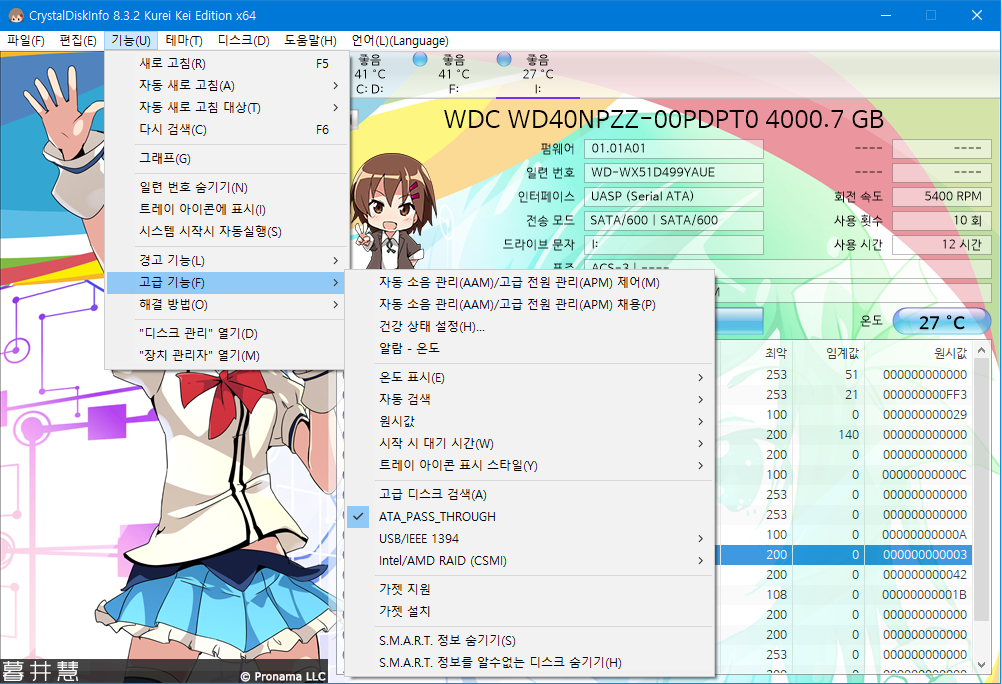
Task: Expand the 자동 새로 고침 대상(T) submenu
Action: (x=227, y=107)
